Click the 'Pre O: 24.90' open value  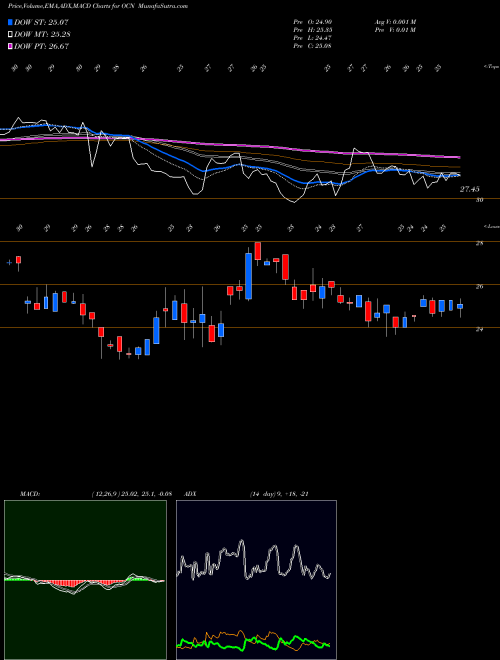pos(313,22)
